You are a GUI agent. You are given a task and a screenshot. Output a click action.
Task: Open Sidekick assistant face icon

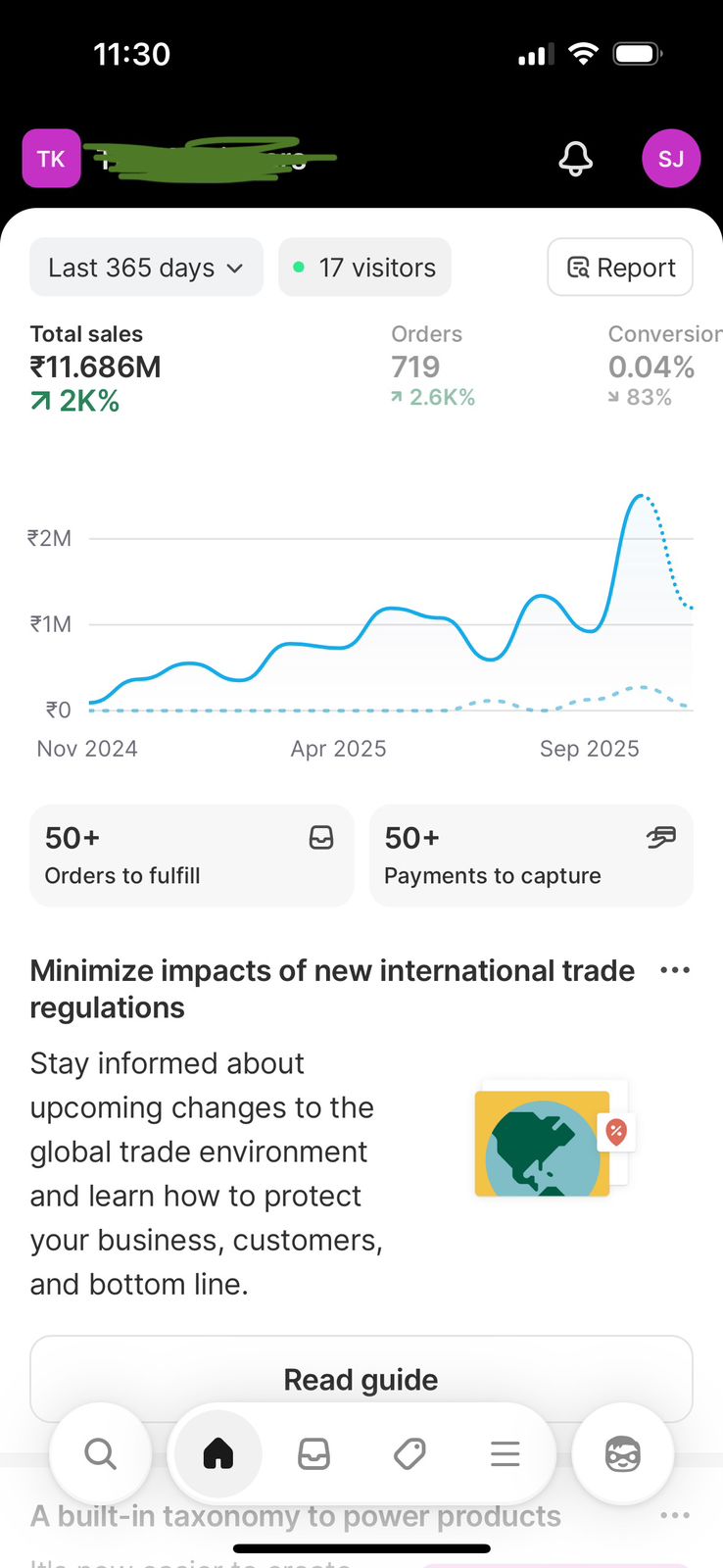622,1454
